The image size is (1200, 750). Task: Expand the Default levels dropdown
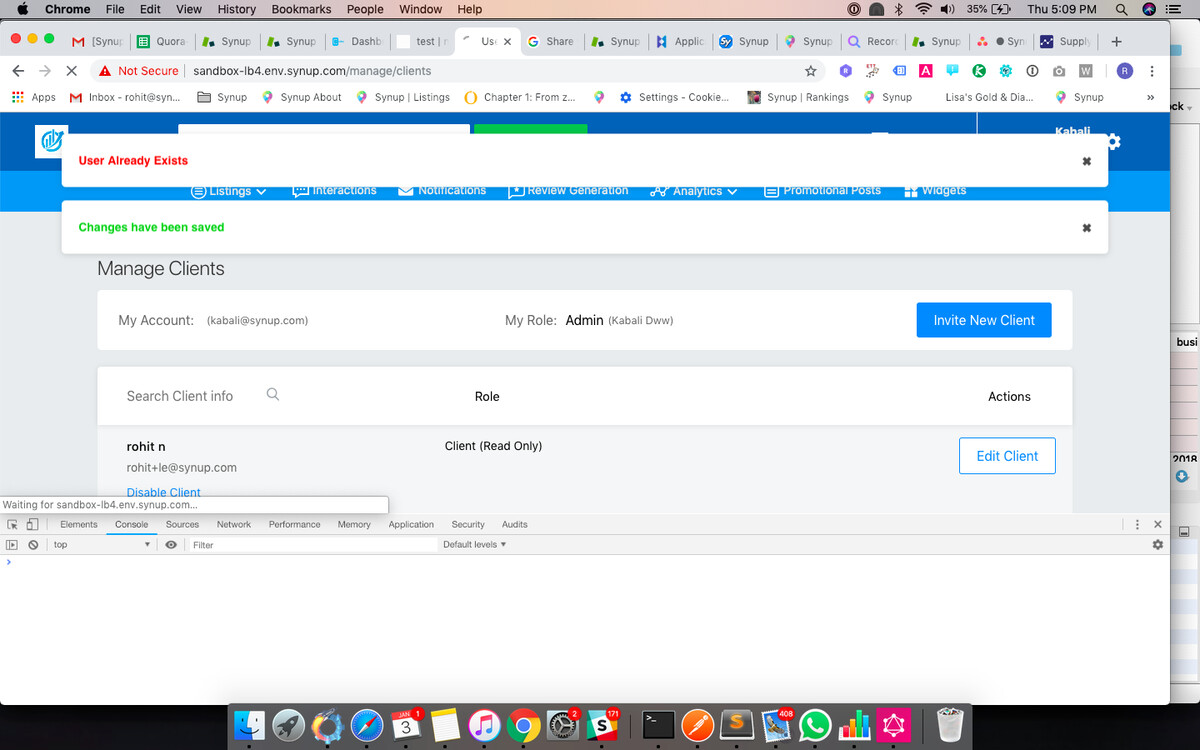click(474, 545)
